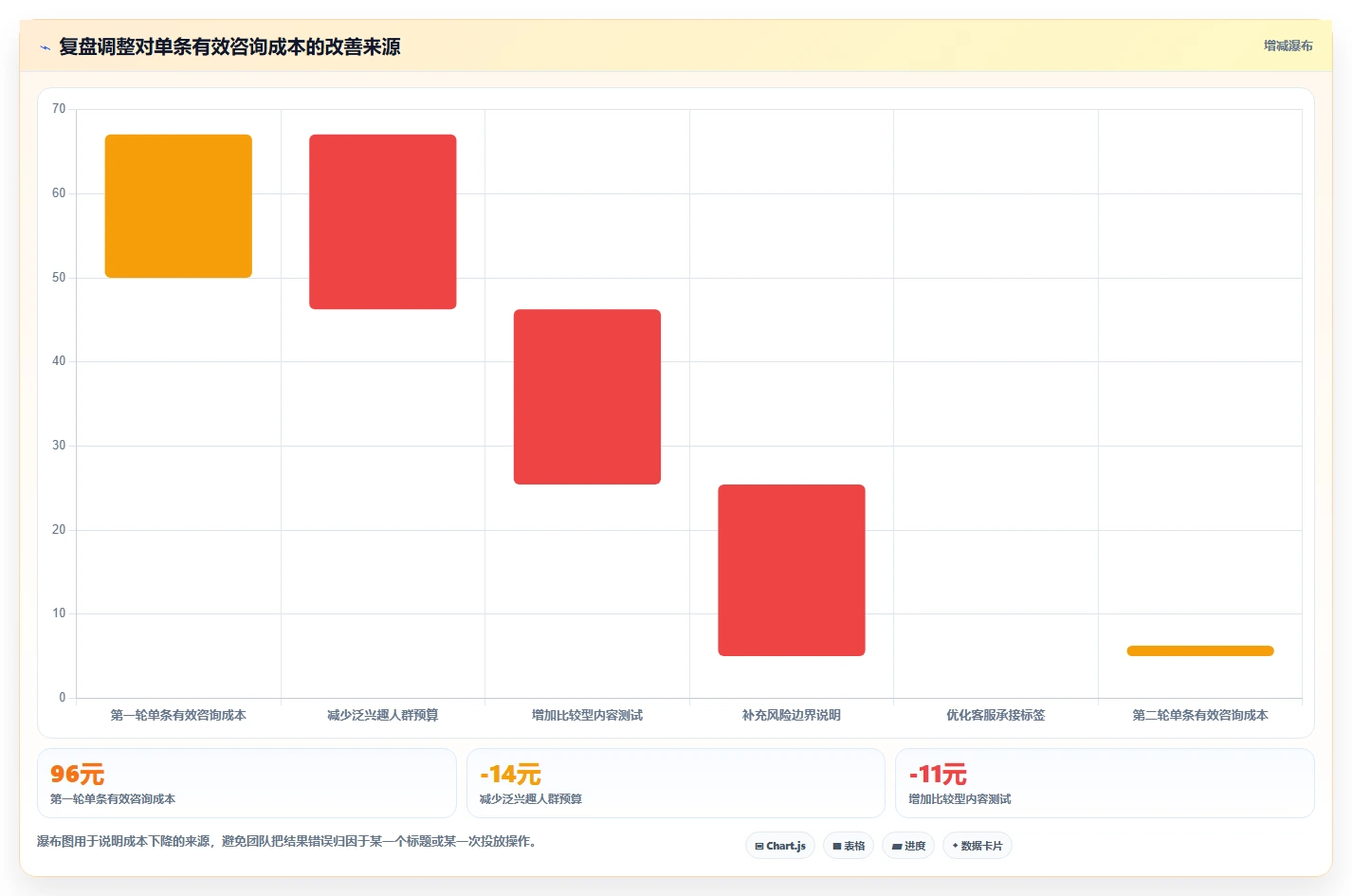Click the 增减瀑布 label in header
Viewport: 1352px width, 896px height.
[1288, 46]
